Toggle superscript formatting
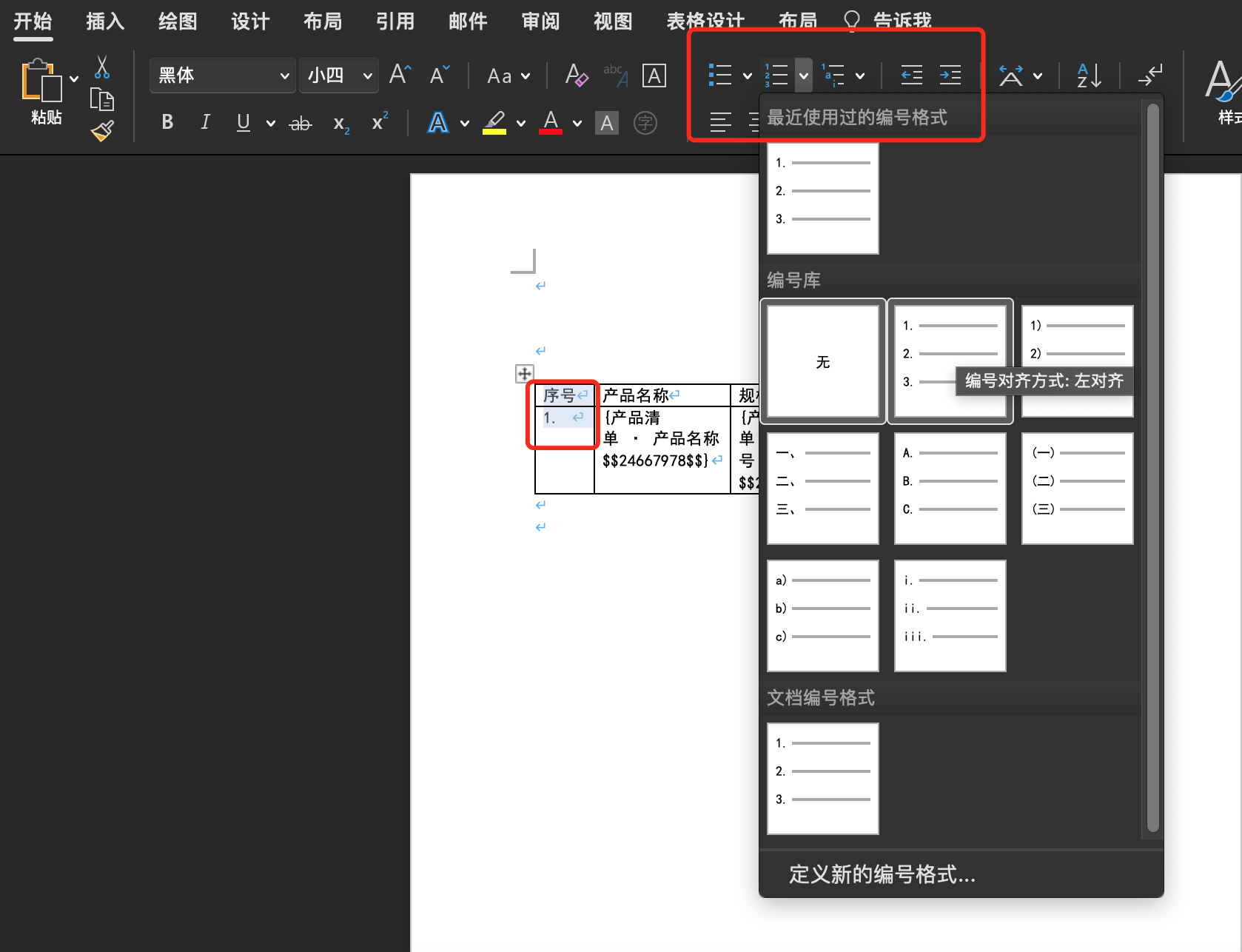 380,121
